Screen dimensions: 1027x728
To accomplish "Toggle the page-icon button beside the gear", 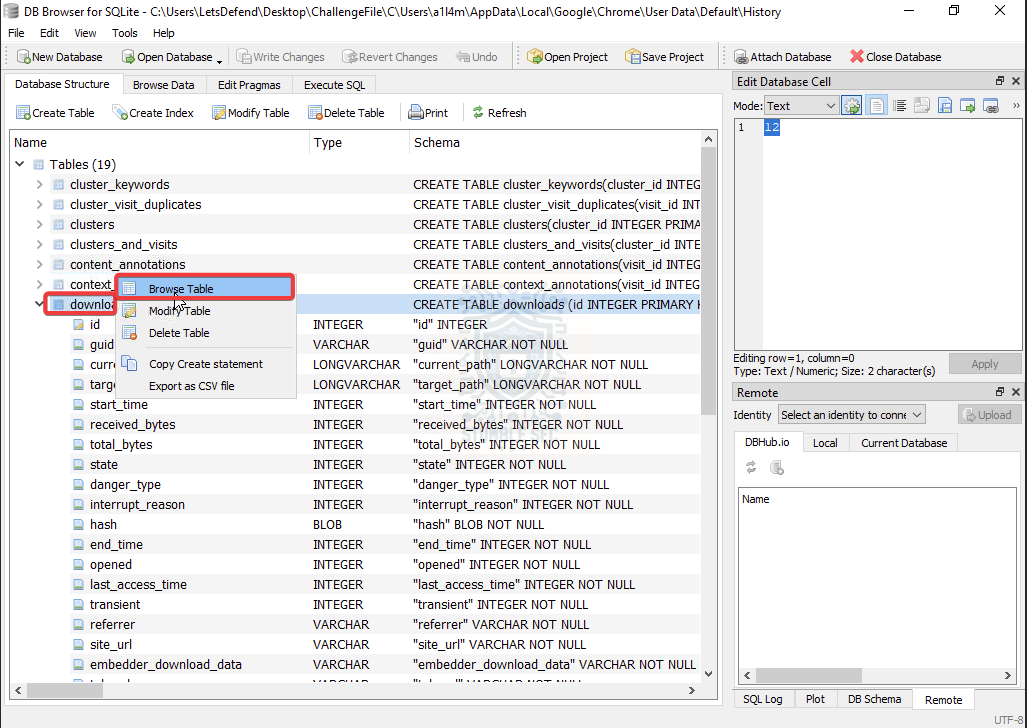I will 876,105.
